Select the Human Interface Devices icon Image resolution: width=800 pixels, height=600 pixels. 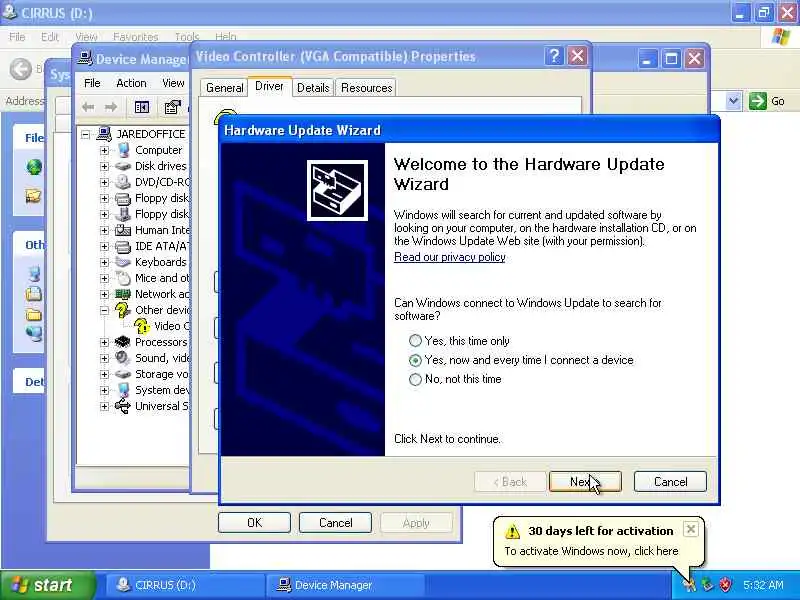coord(123,230)
